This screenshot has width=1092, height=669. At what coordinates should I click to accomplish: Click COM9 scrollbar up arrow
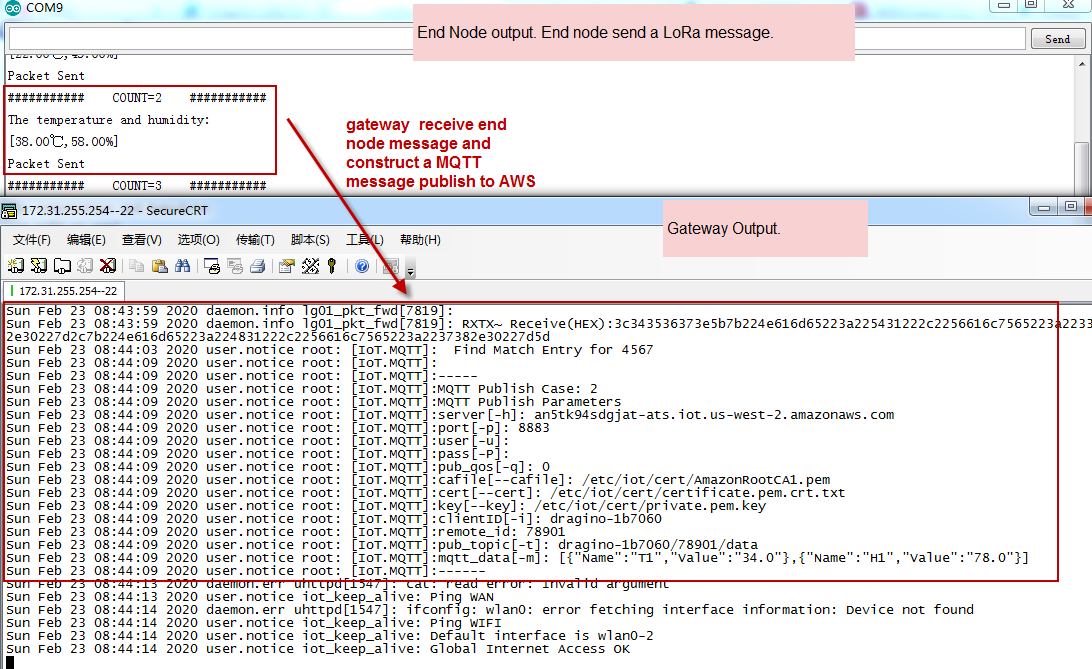pyautogui.click(x=1082, y=64)
